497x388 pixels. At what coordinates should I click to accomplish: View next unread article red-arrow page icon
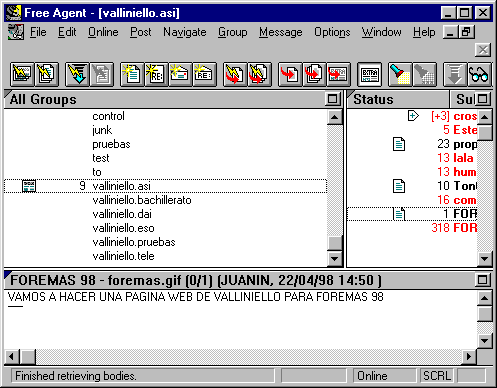pos(290,74)
